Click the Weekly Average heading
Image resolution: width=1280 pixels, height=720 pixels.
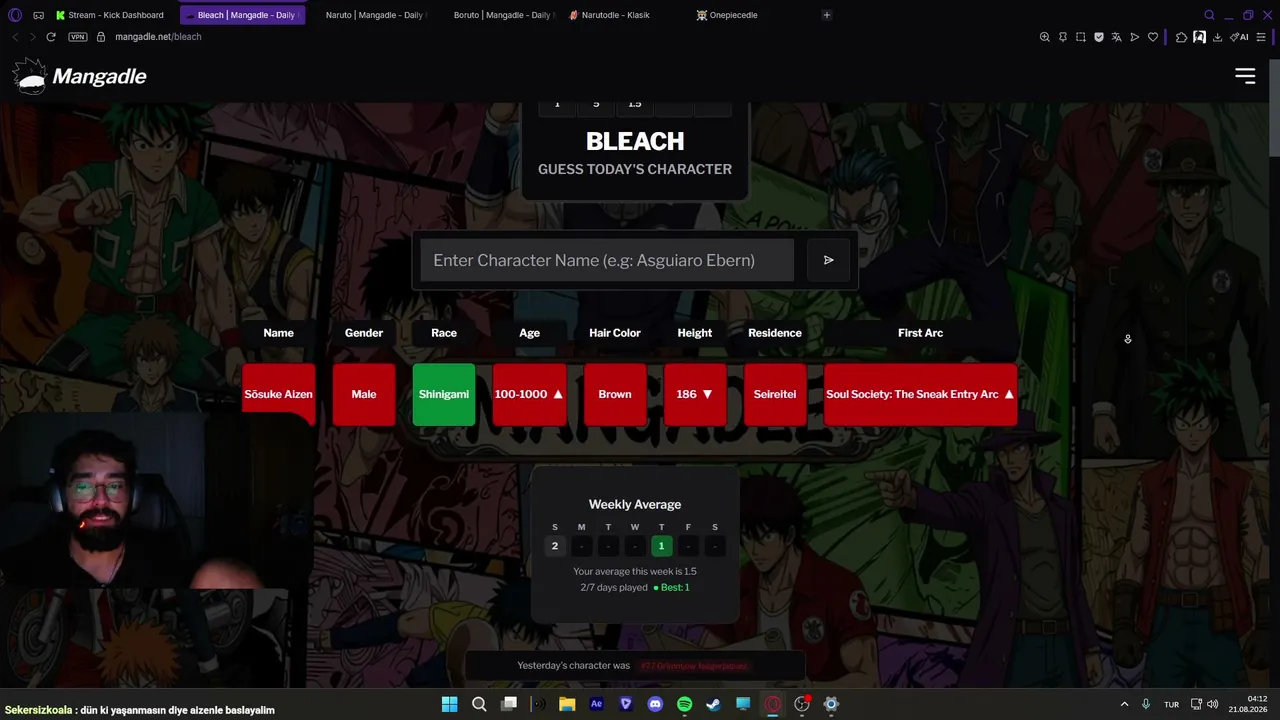[x=635, y=505]
